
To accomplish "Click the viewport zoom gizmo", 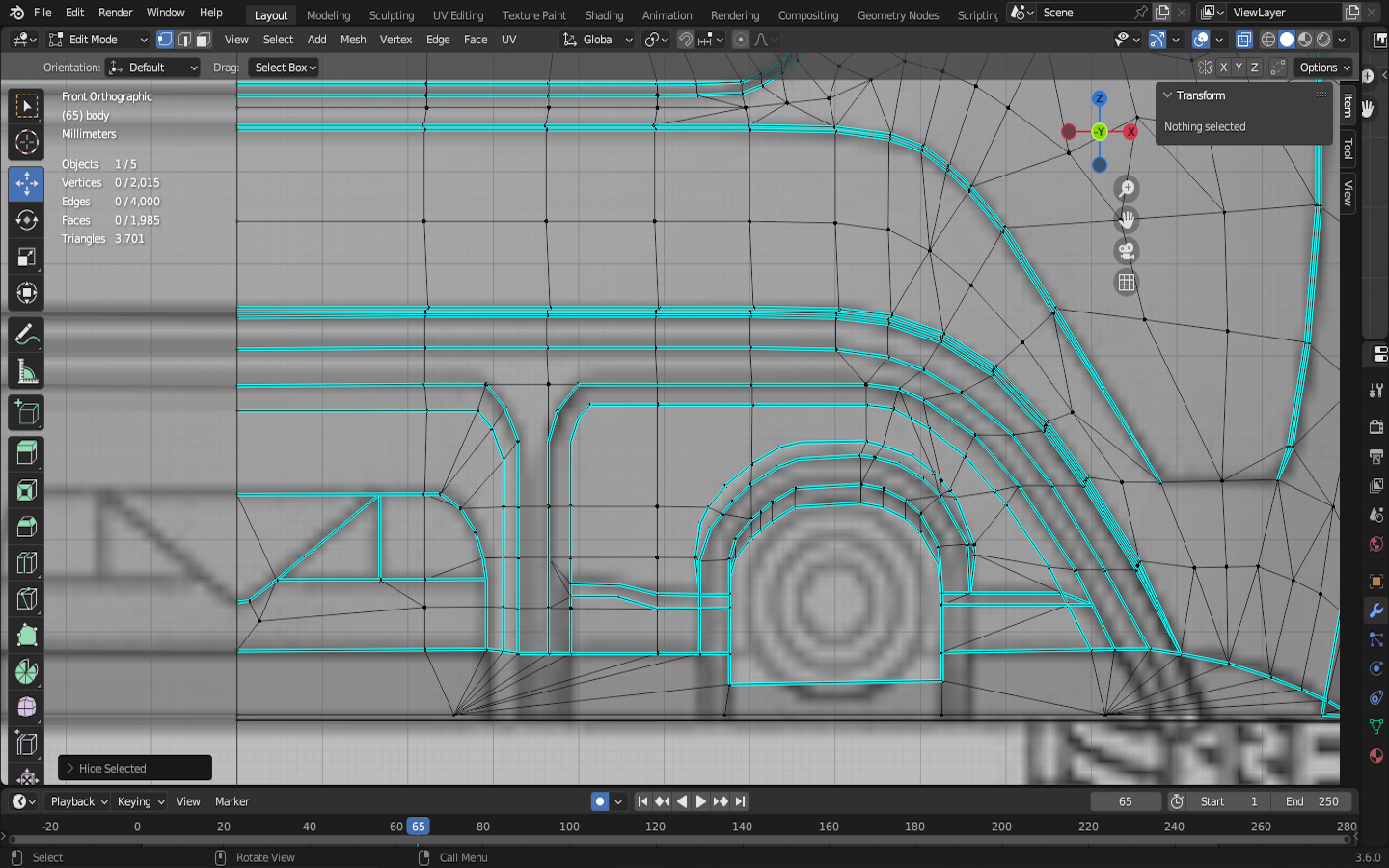I will coord(1126,189).
